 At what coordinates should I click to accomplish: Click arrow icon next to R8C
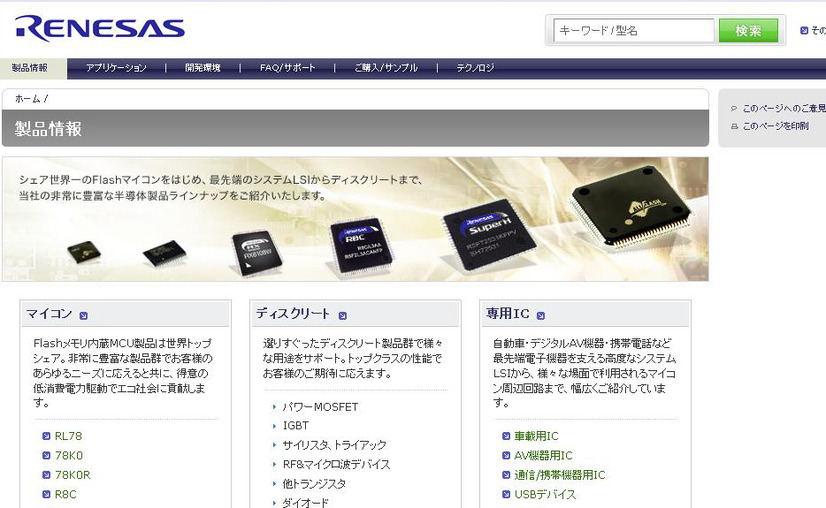pos(46,494)
